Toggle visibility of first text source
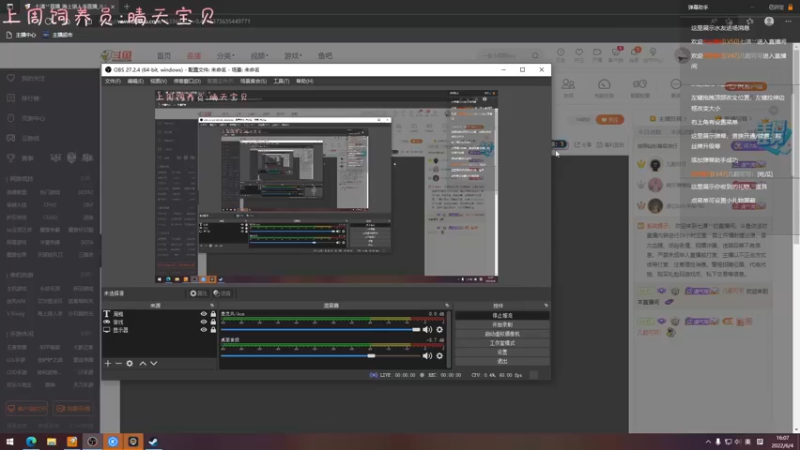The image size is (800, 450). coord(204,314)
